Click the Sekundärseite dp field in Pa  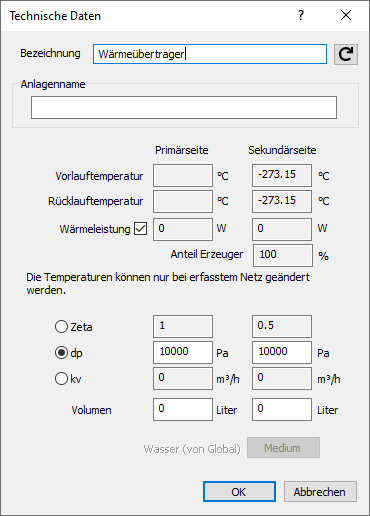[x=282, y=352]
